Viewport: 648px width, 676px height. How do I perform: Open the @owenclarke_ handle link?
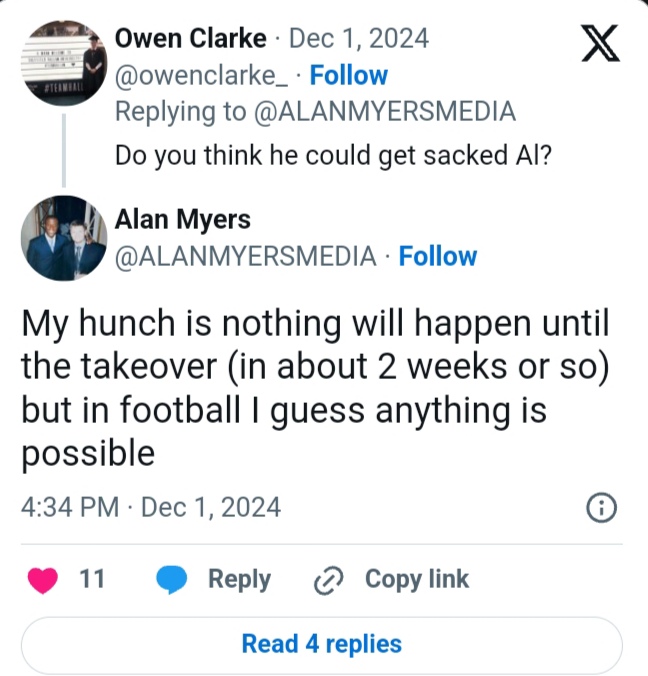point(207,75)
